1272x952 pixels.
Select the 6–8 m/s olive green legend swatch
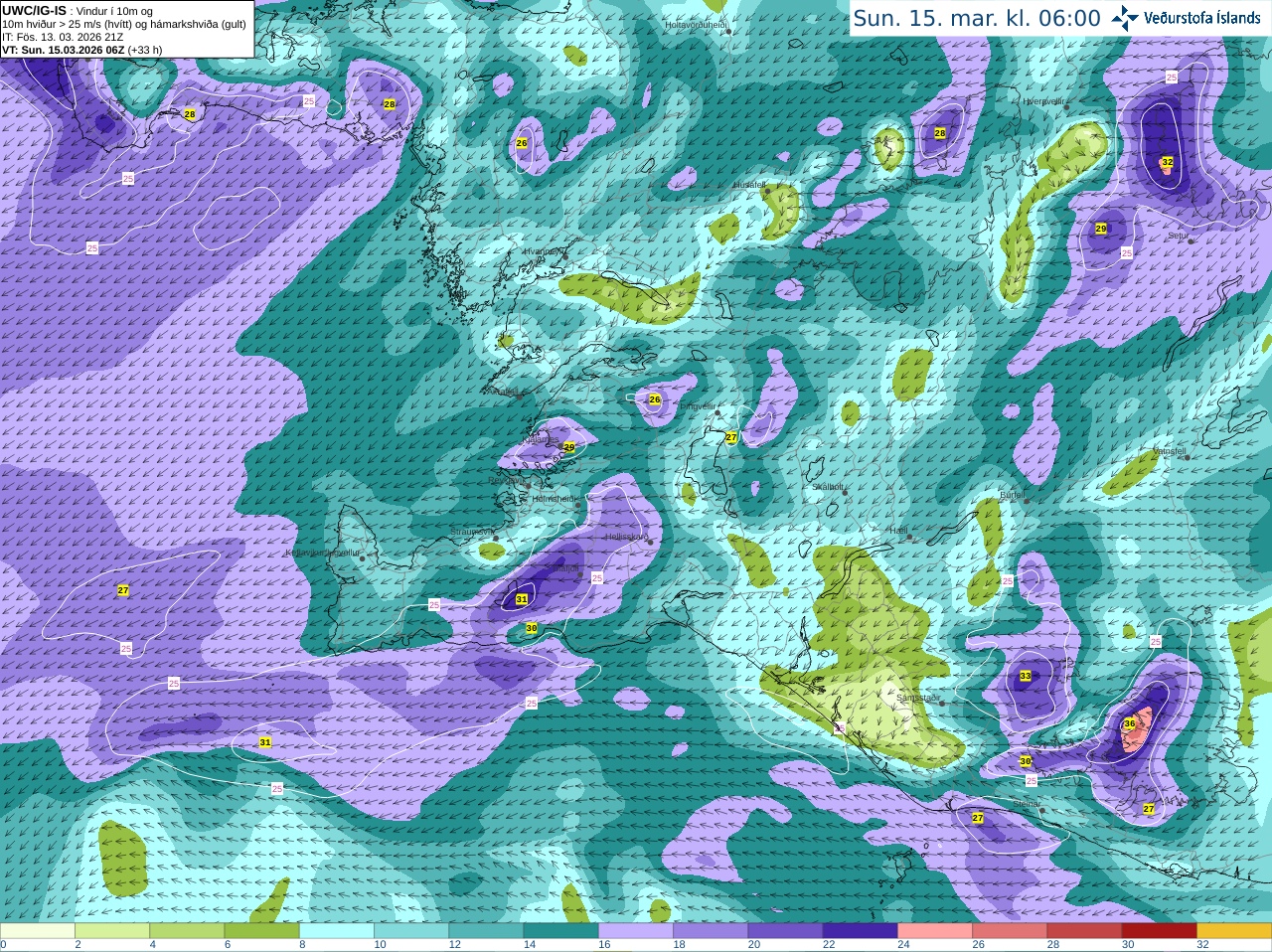click(262, 931)
